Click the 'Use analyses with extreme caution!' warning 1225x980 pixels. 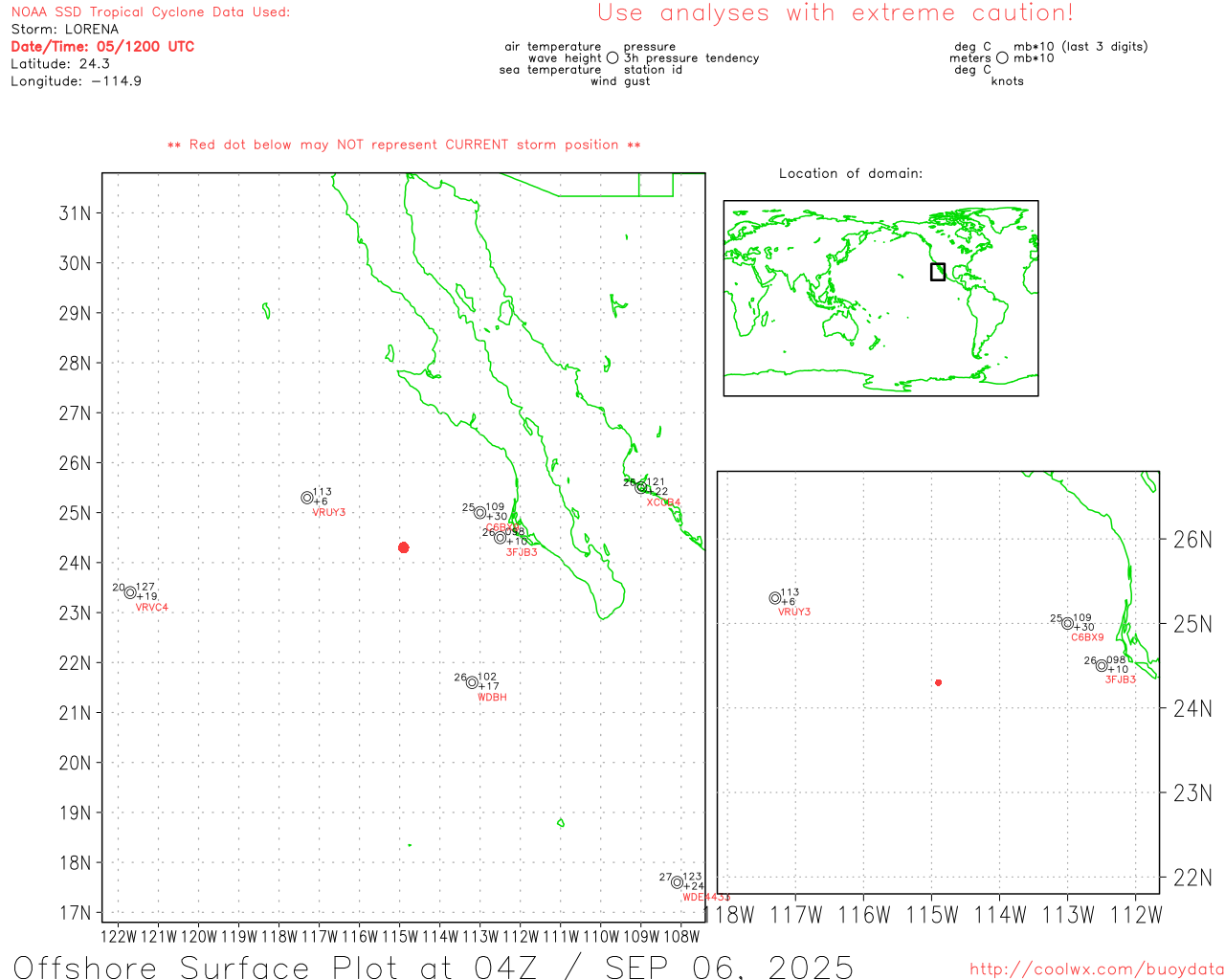click(x=835, y=12)
